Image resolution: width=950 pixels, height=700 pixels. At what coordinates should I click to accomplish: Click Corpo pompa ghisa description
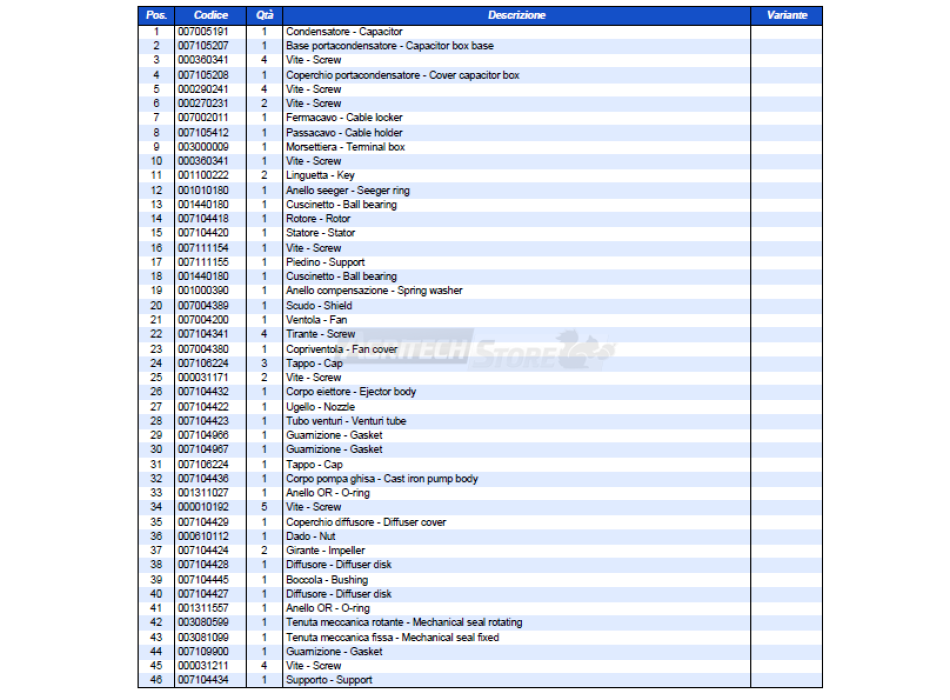pos(381,479)
